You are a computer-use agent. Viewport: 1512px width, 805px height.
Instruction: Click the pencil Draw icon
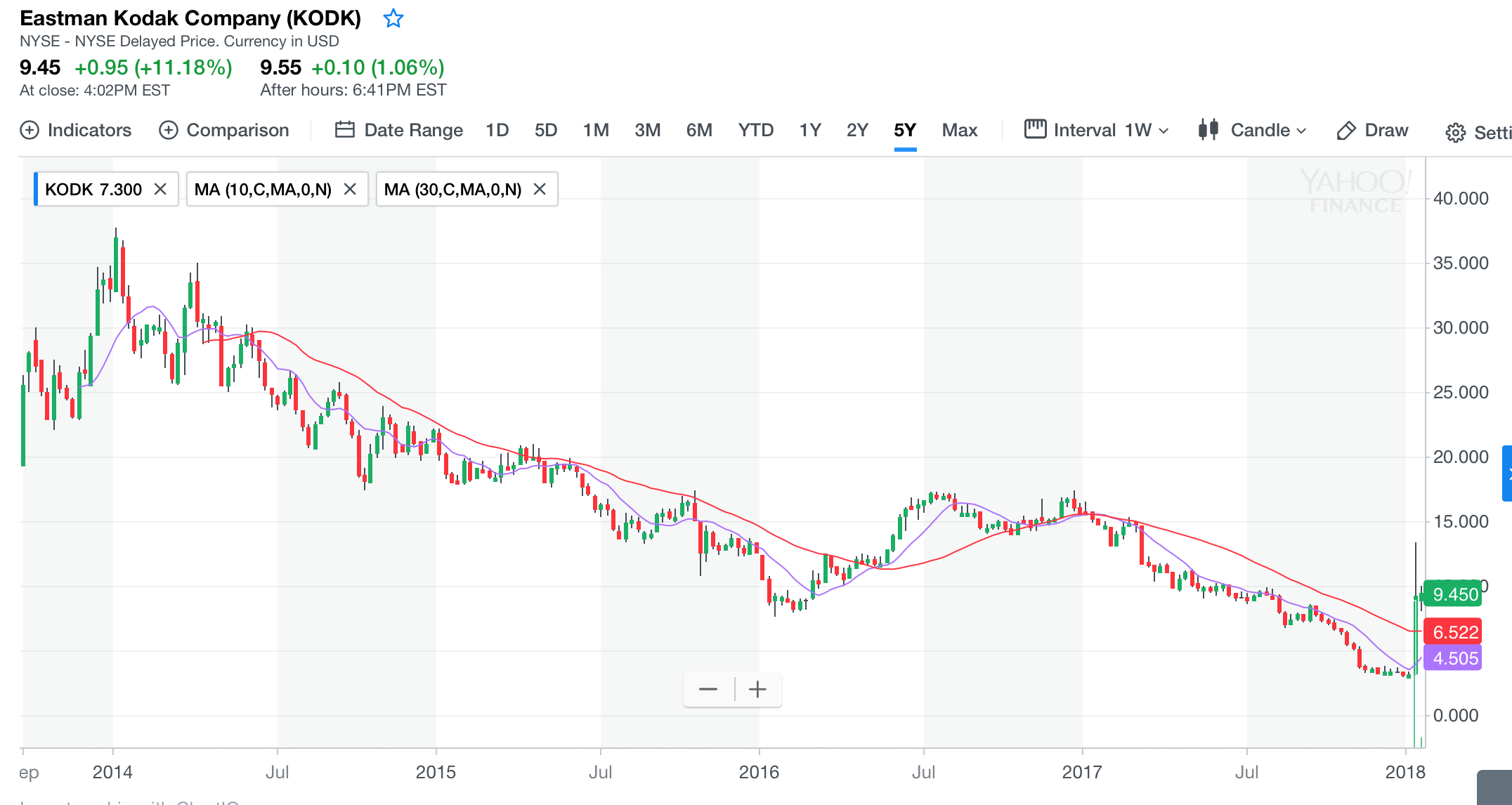coord(1346,131)
